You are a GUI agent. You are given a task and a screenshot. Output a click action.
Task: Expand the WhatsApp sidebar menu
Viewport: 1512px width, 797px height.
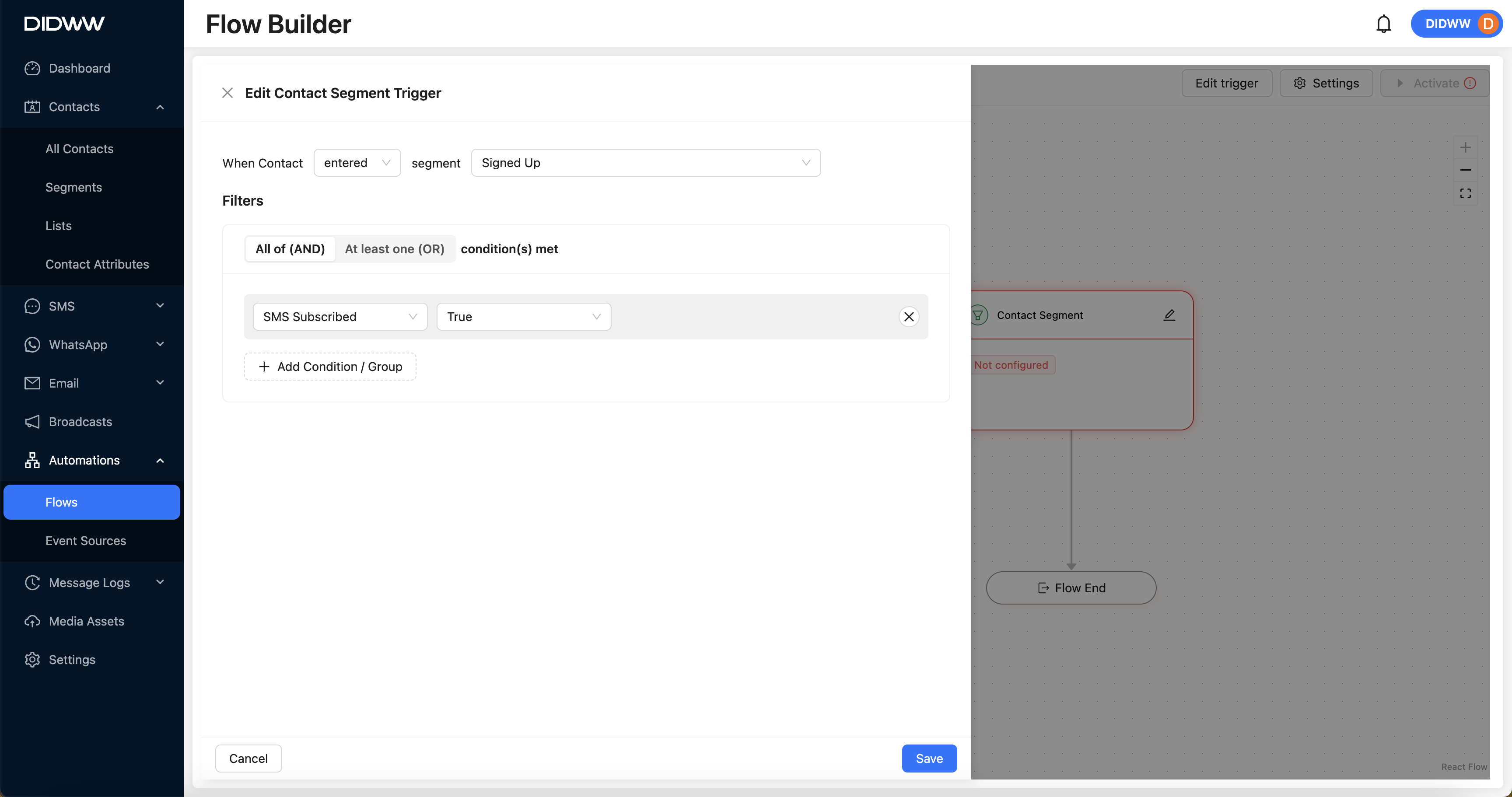tap(94, 345)
